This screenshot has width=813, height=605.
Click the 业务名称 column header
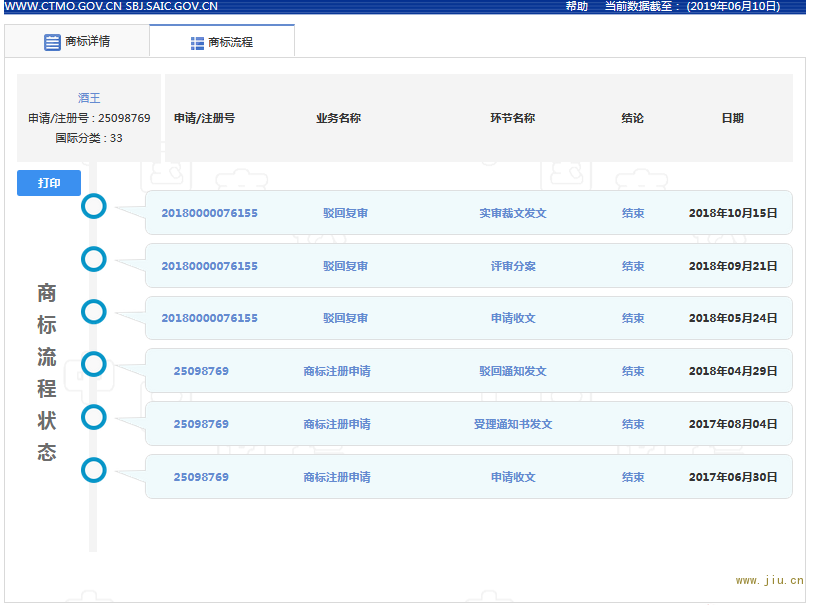339,118
